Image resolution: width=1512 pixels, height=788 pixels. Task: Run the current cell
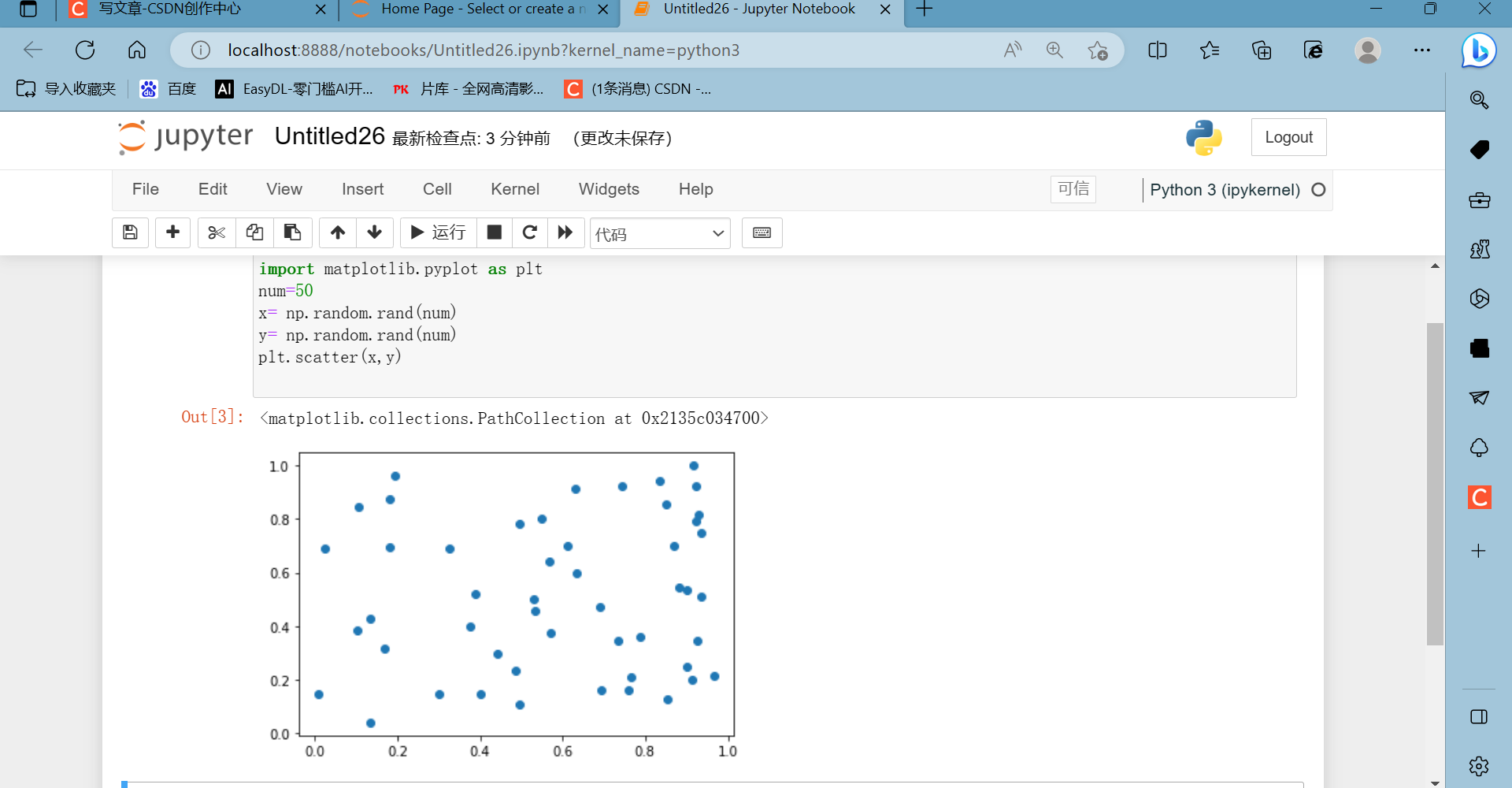437,232
